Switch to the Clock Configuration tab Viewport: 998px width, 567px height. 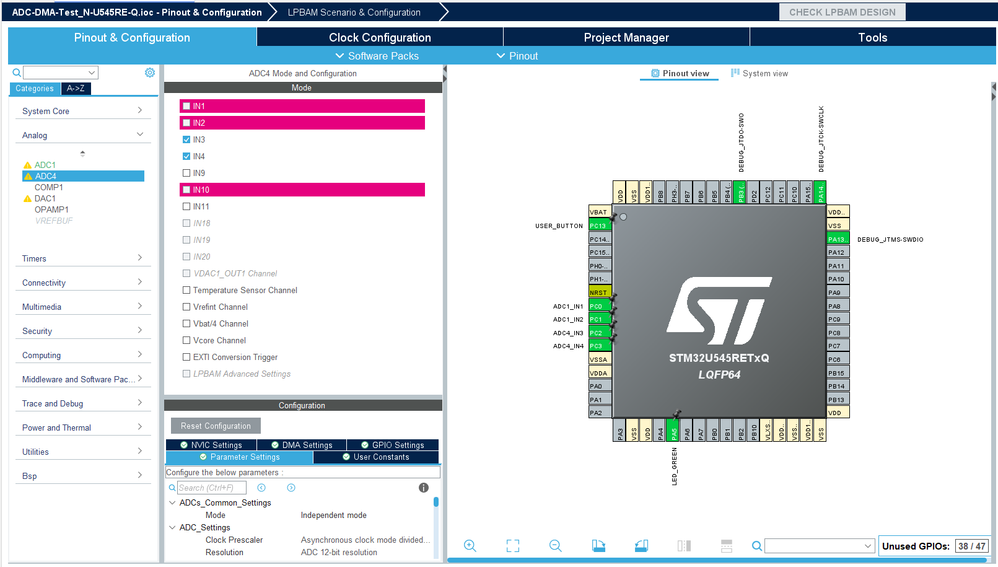380,38
